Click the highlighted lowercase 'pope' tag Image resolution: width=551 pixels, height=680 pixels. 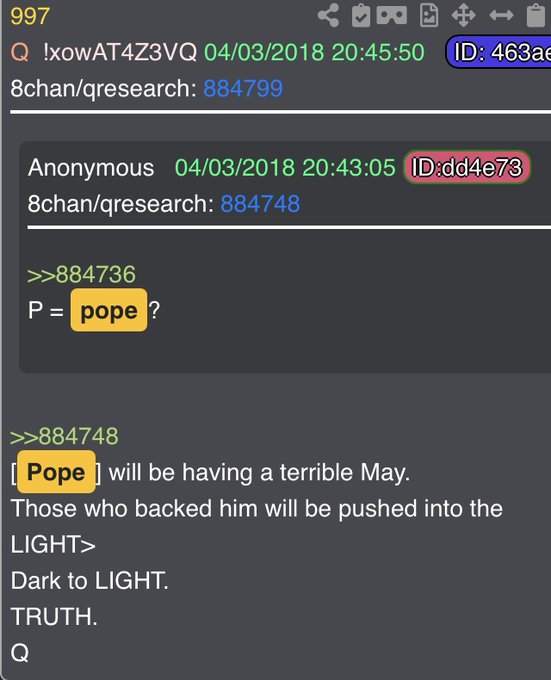coord(109,310)
